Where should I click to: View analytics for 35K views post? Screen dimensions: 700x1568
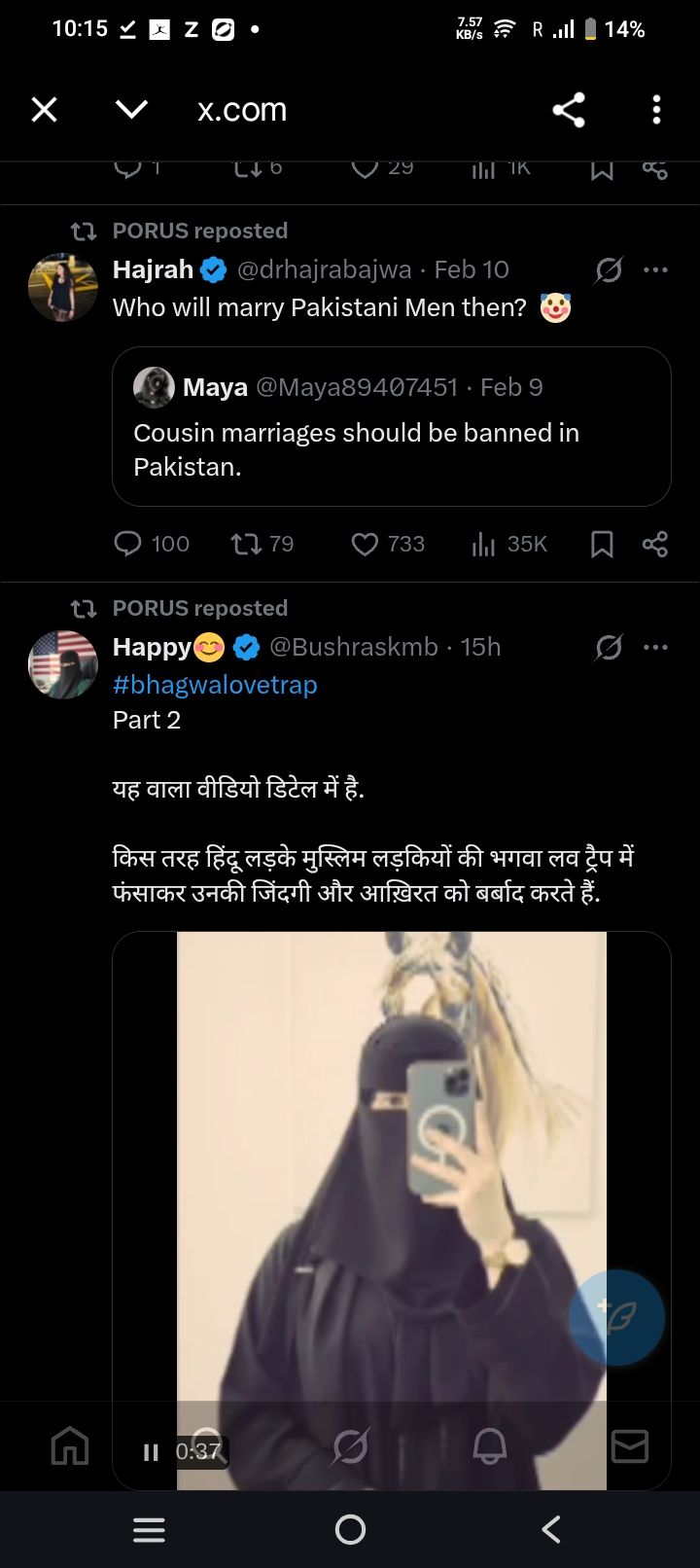483,544
